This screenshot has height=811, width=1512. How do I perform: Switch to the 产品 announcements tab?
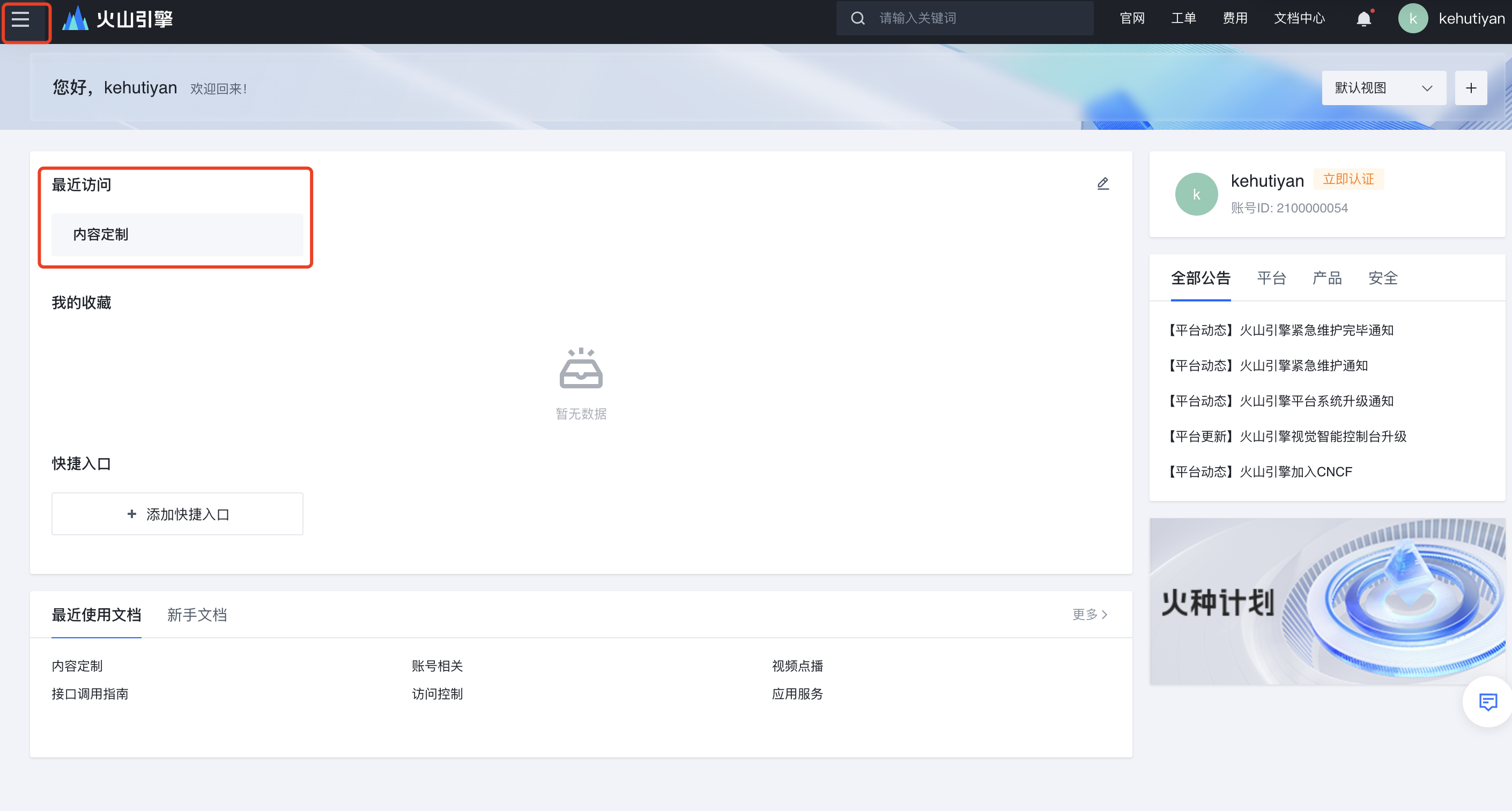pos(1327,278)
